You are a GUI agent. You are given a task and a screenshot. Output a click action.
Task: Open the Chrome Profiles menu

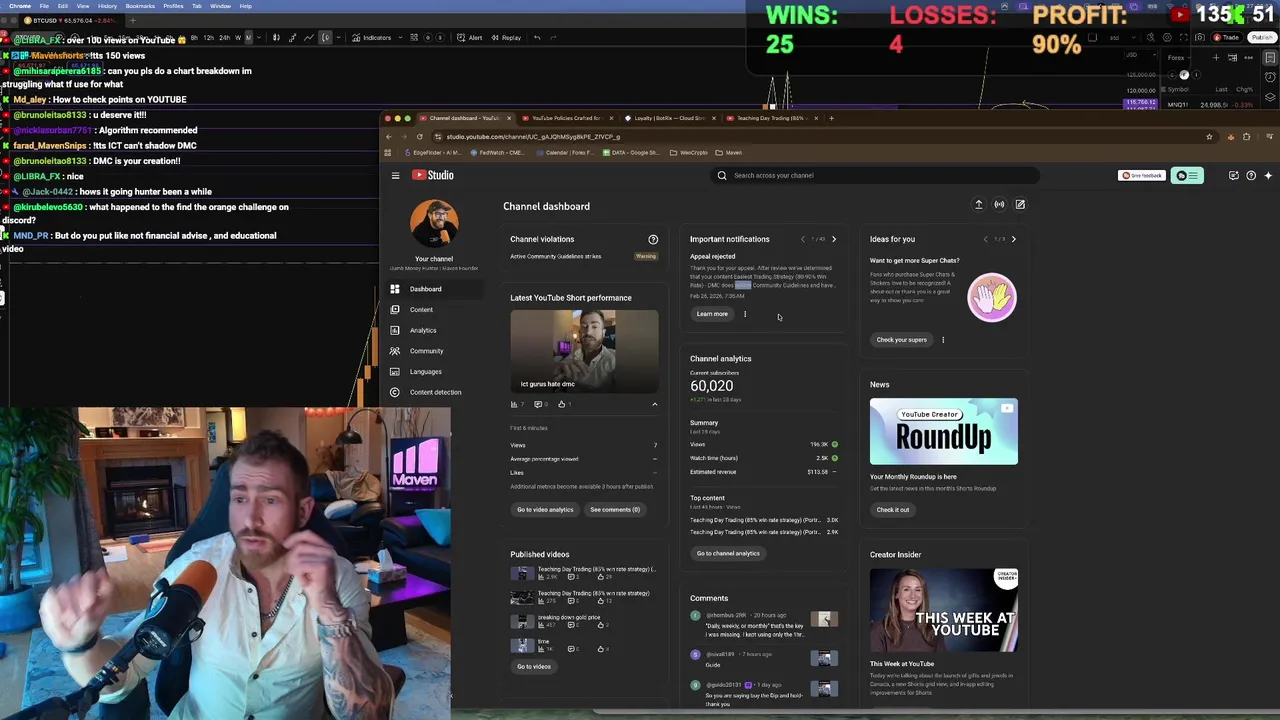click(173, 6)
